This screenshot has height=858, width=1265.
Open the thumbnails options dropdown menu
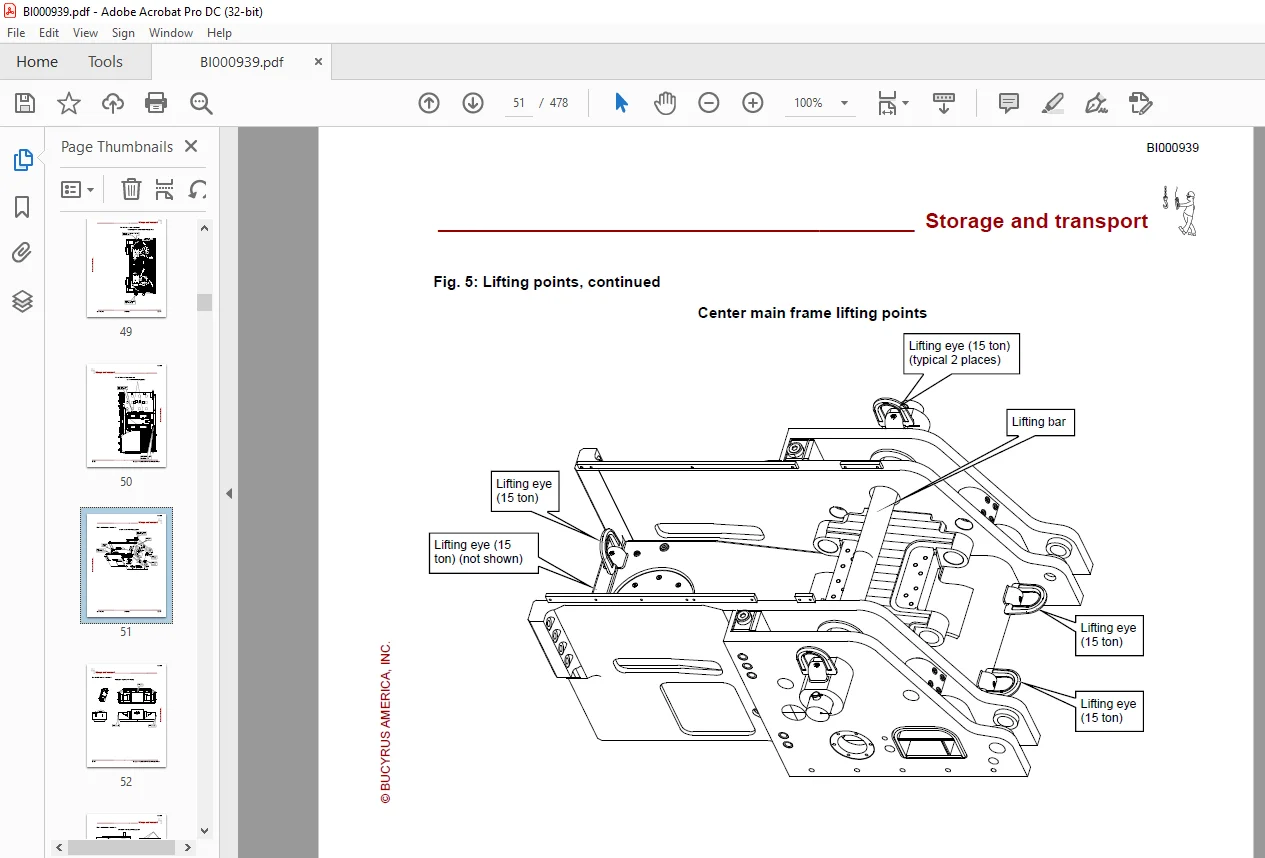coord(77,189)
